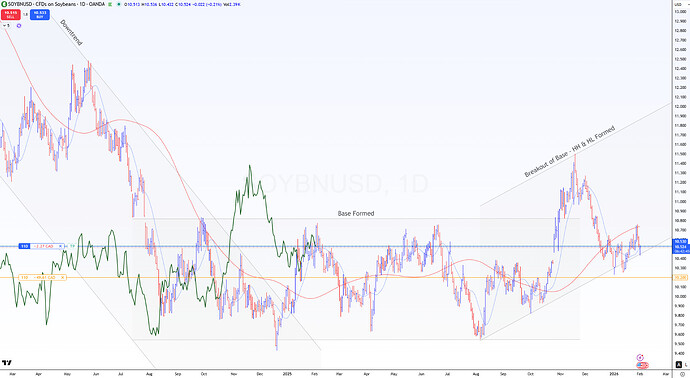Click the purple event marker above Feb
The image size is (690, 378).
(640, 358)
